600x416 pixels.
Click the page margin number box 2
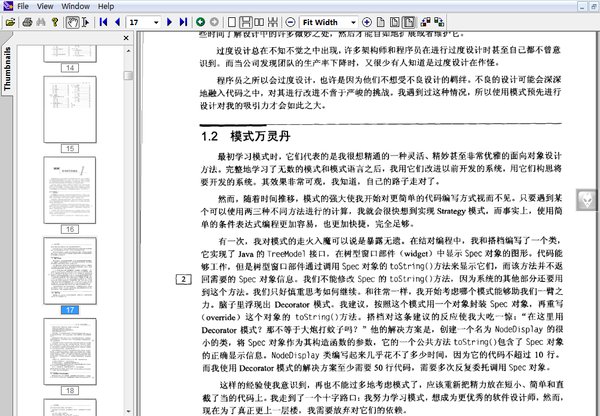click(183, 279)
